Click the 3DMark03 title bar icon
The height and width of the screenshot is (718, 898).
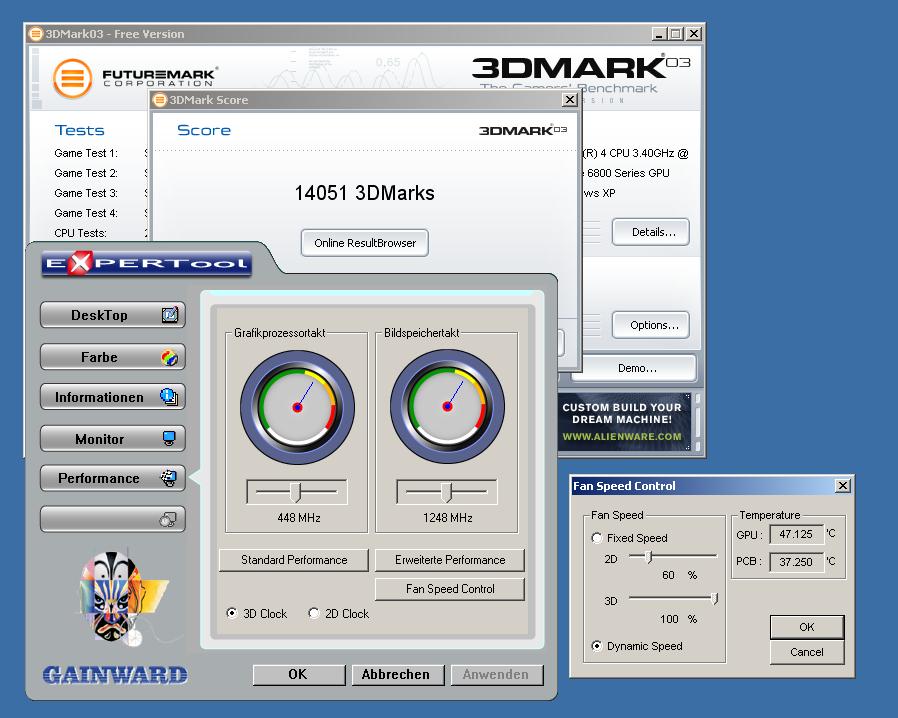[x=36, y=34]
